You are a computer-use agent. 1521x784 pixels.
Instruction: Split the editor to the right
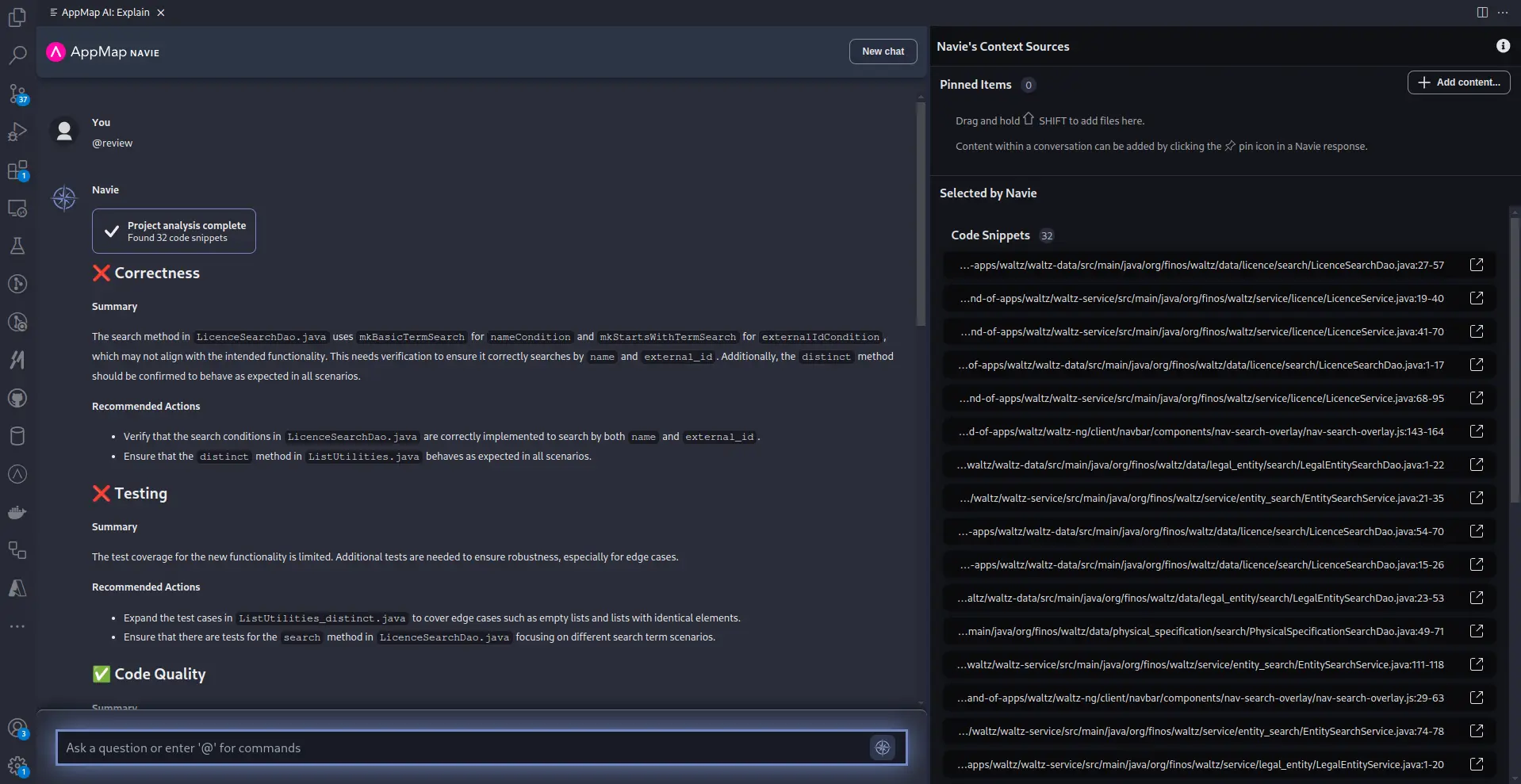pos(1482,12)
